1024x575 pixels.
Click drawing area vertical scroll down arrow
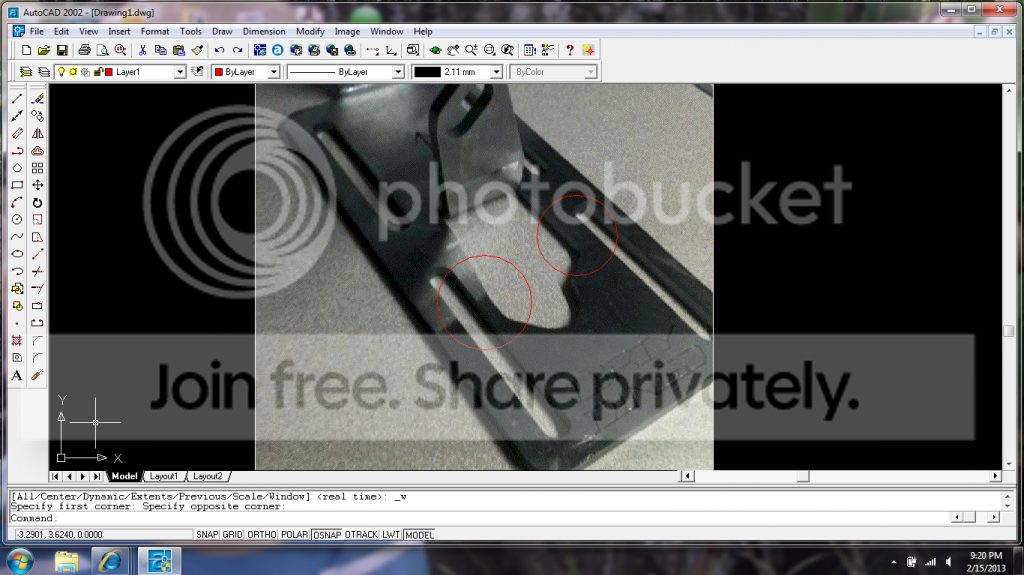1009,464
